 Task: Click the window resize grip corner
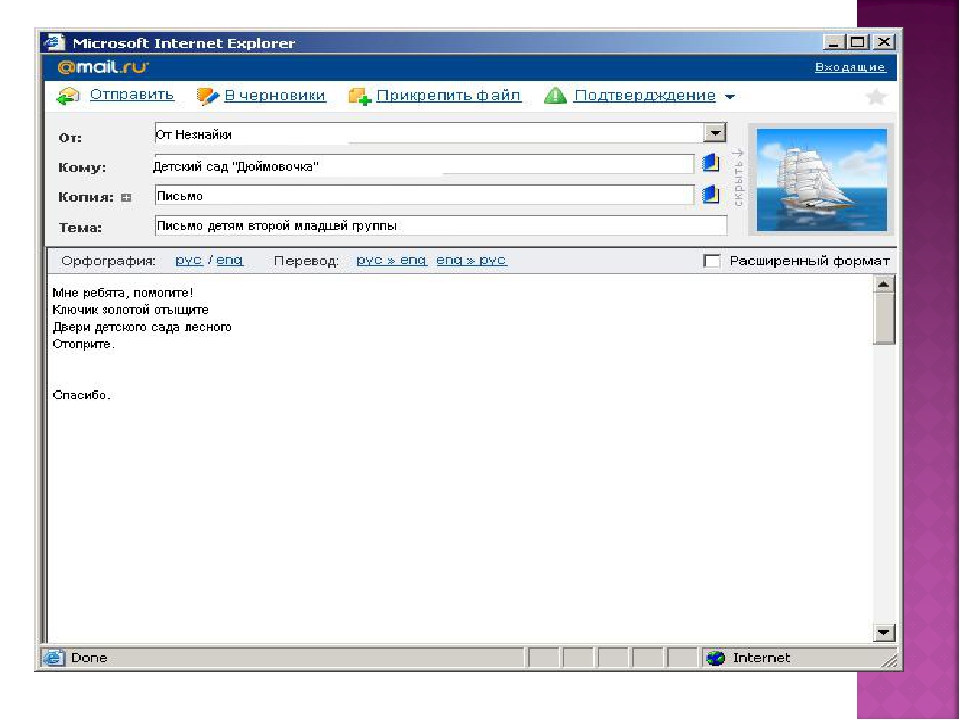889,660
